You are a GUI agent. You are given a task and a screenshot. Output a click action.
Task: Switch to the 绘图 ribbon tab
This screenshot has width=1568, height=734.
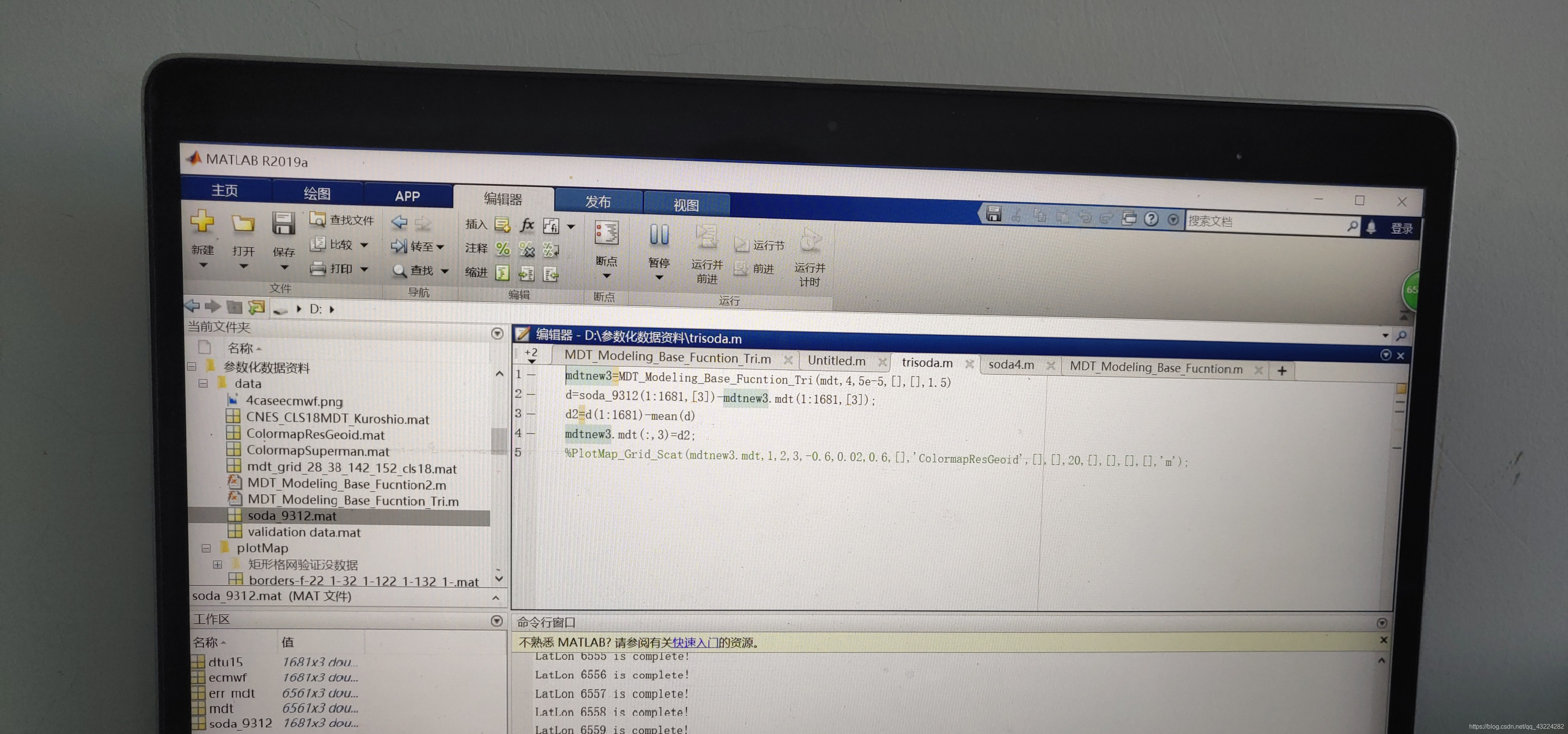(317, 194)
